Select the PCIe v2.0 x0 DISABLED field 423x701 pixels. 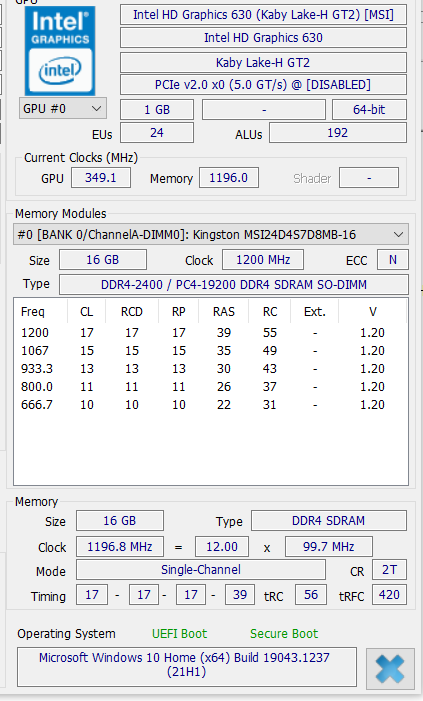click(263, 84)
